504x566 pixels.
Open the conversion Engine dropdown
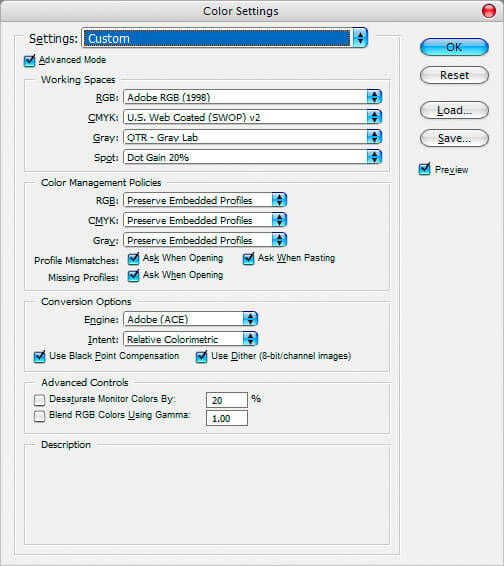tap(191, 319)
